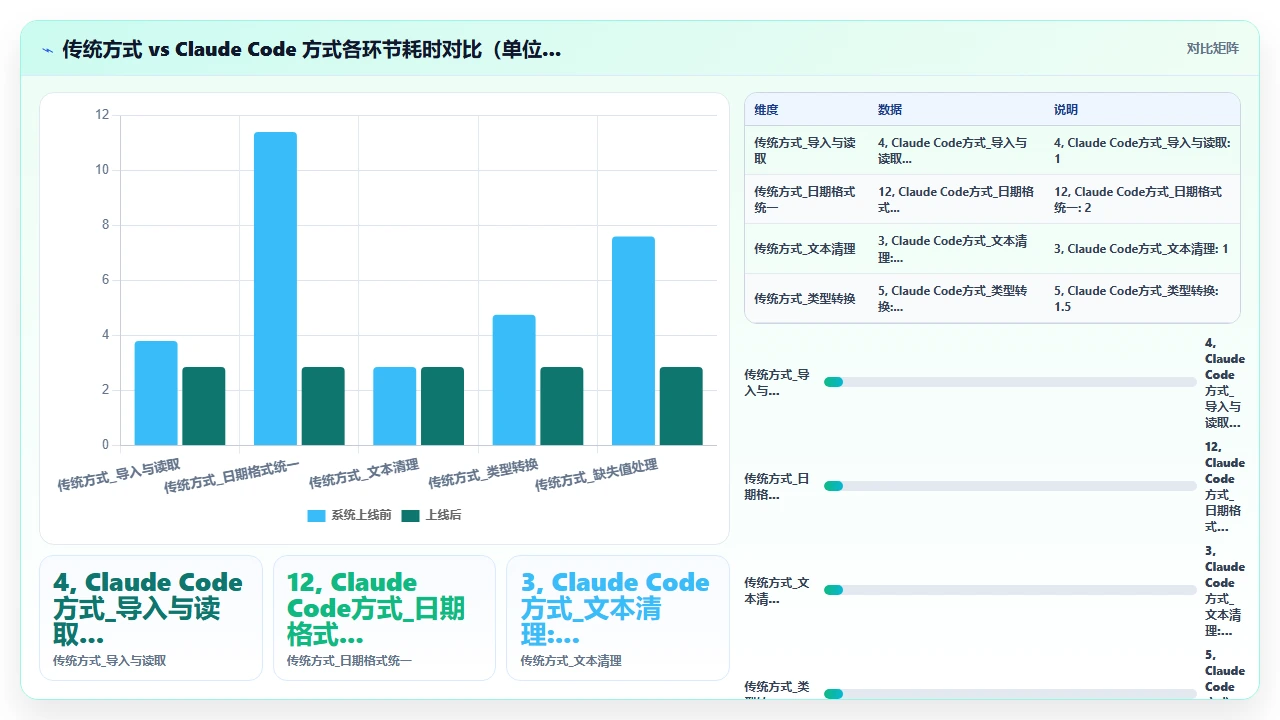Click the blue bar for 传统方式_类型转换

[514, 380]
